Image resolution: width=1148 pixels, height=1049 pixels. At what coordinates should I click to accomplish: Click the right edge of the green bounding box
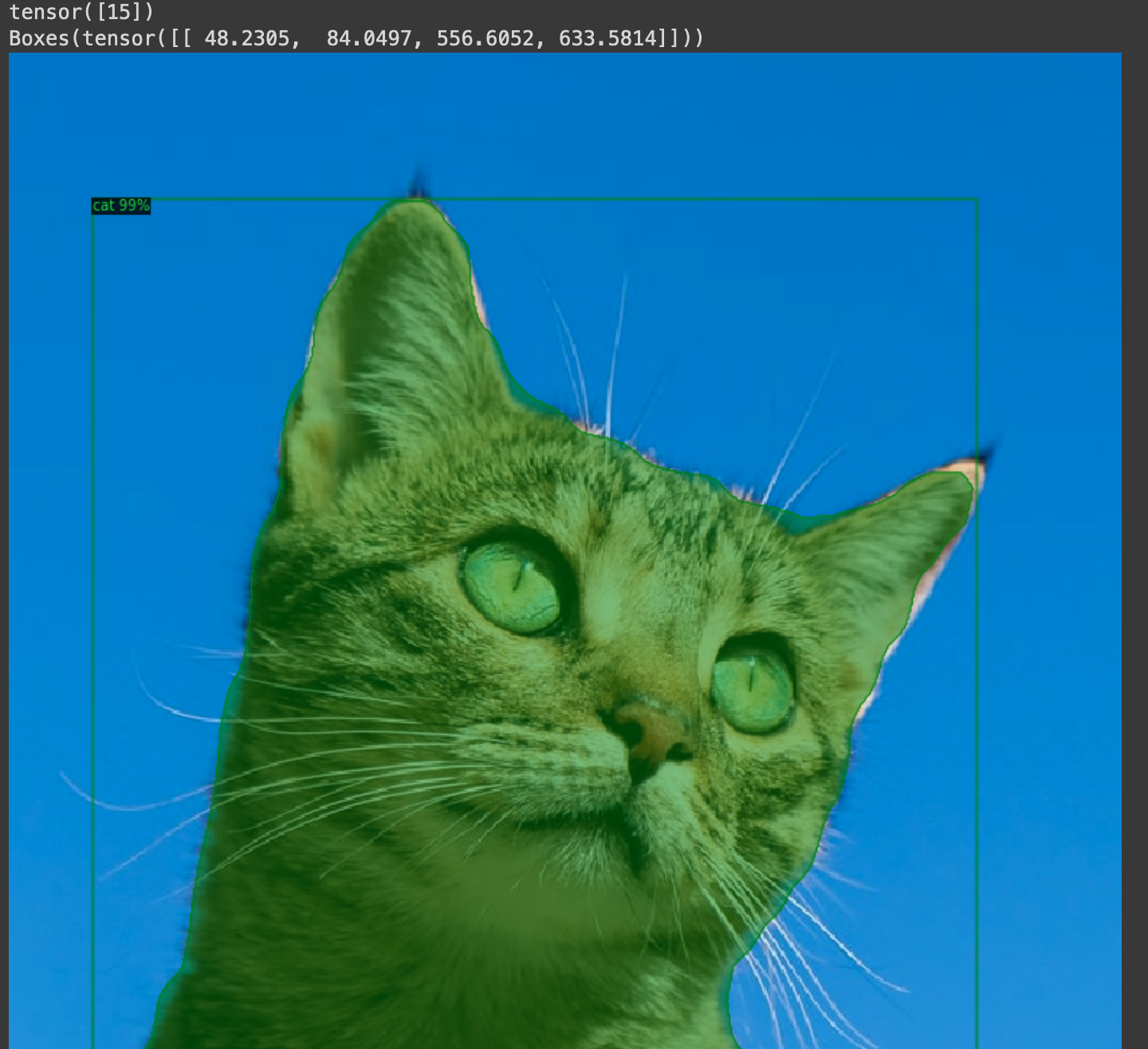(977, 717)
